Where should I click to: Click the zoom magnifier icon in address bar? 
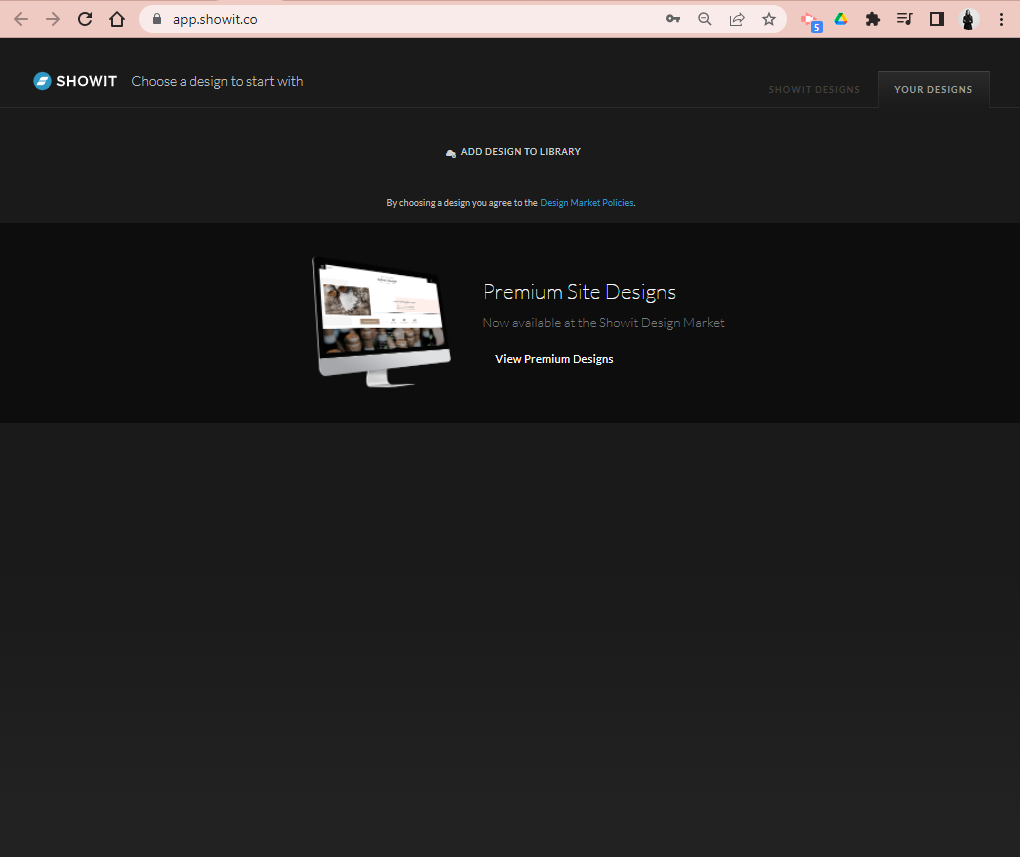point(705,20)
